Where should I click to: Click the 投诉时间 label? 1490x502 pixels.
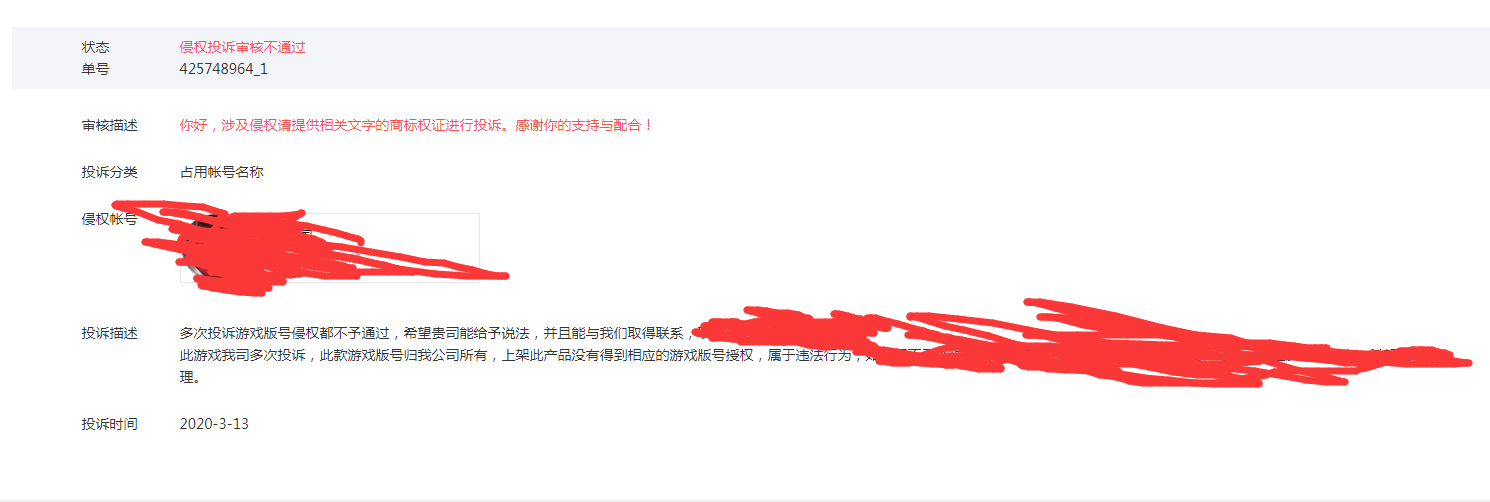tap(110, 424)
